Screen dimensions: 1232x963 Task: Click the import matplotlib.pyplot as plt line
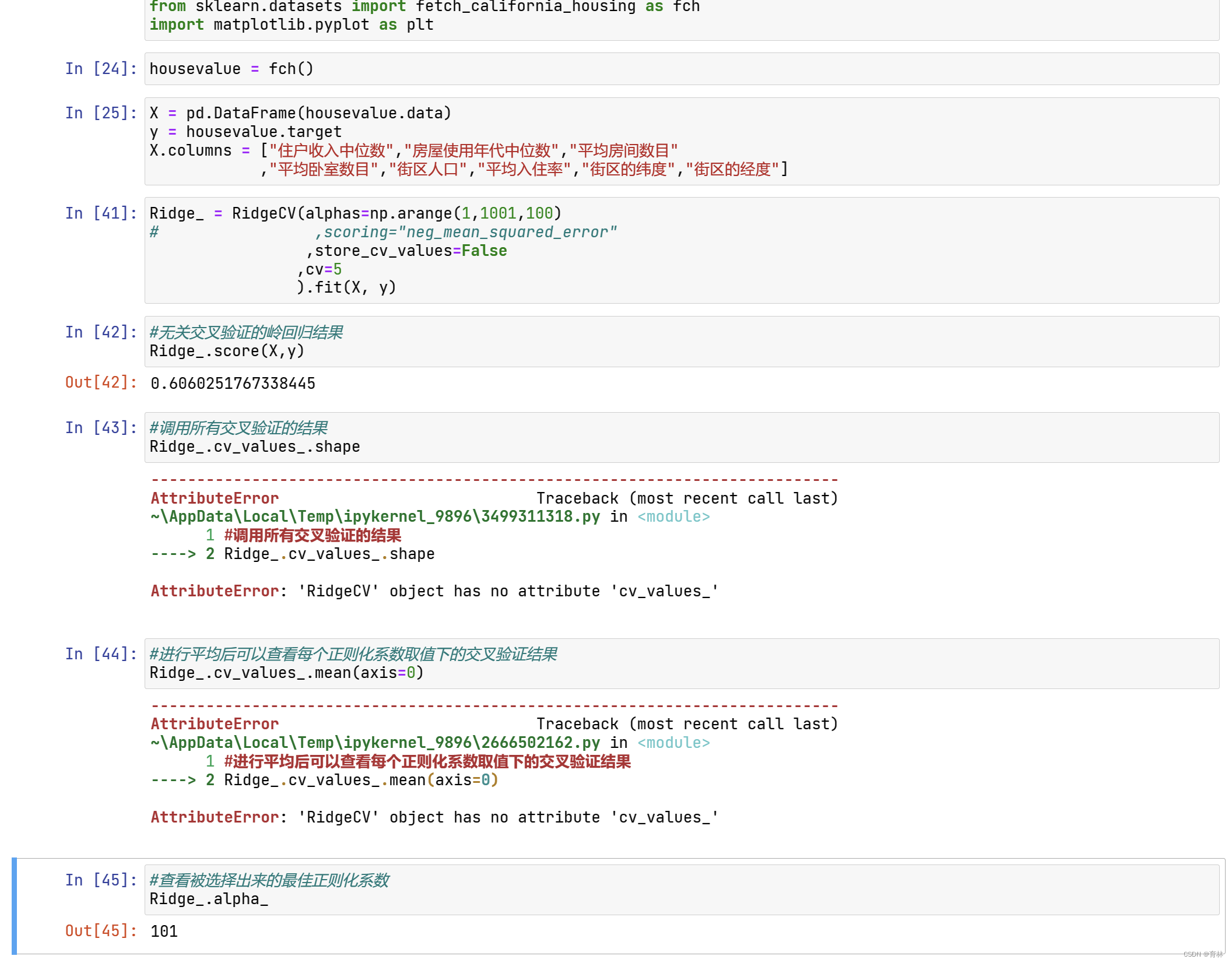(292, 24)
